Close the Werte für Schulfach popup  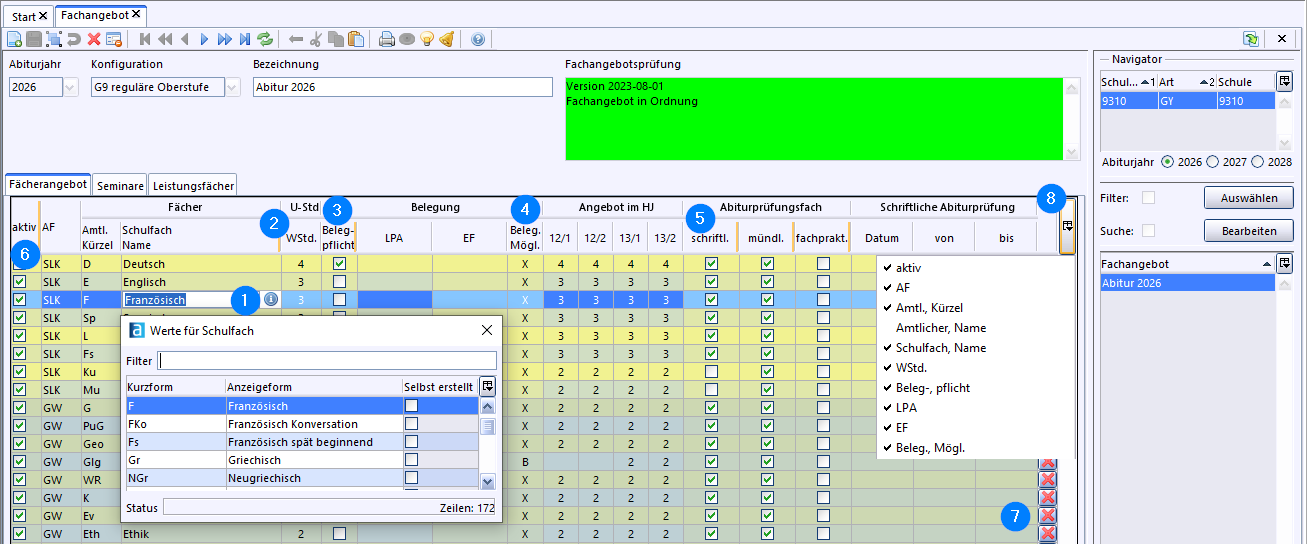tap(487, 330)
